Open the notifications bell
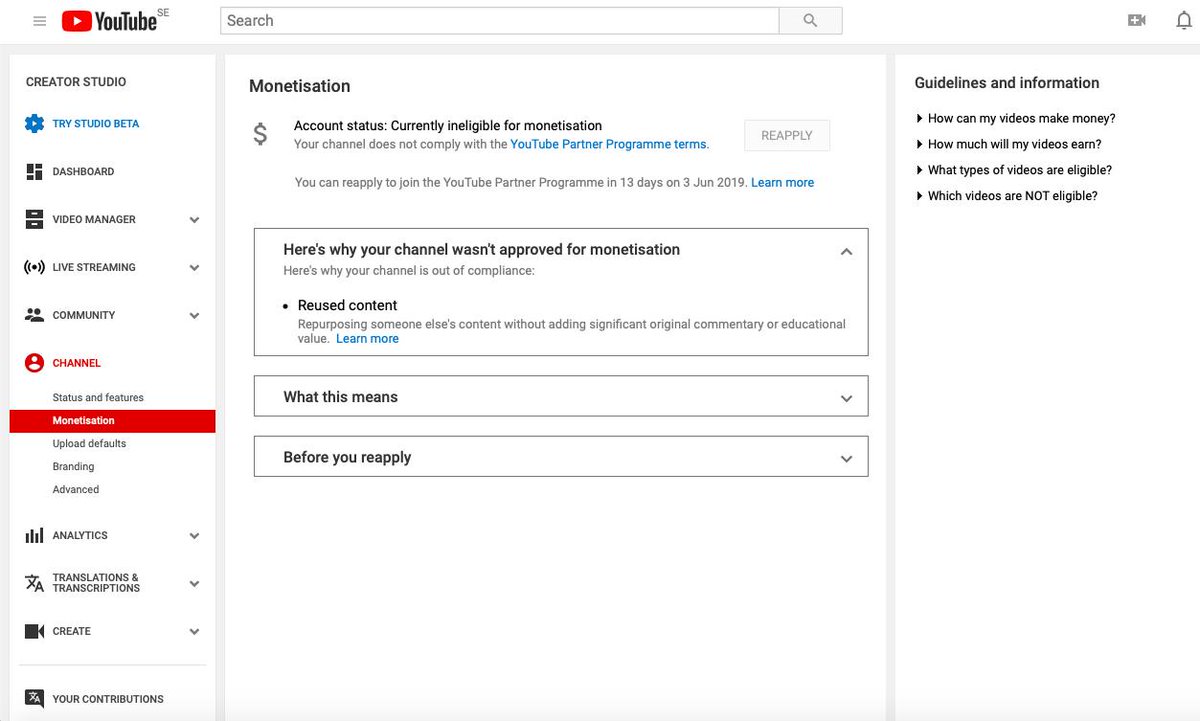The width and height of the screenshot is (1200, 721). point(1184,21)
